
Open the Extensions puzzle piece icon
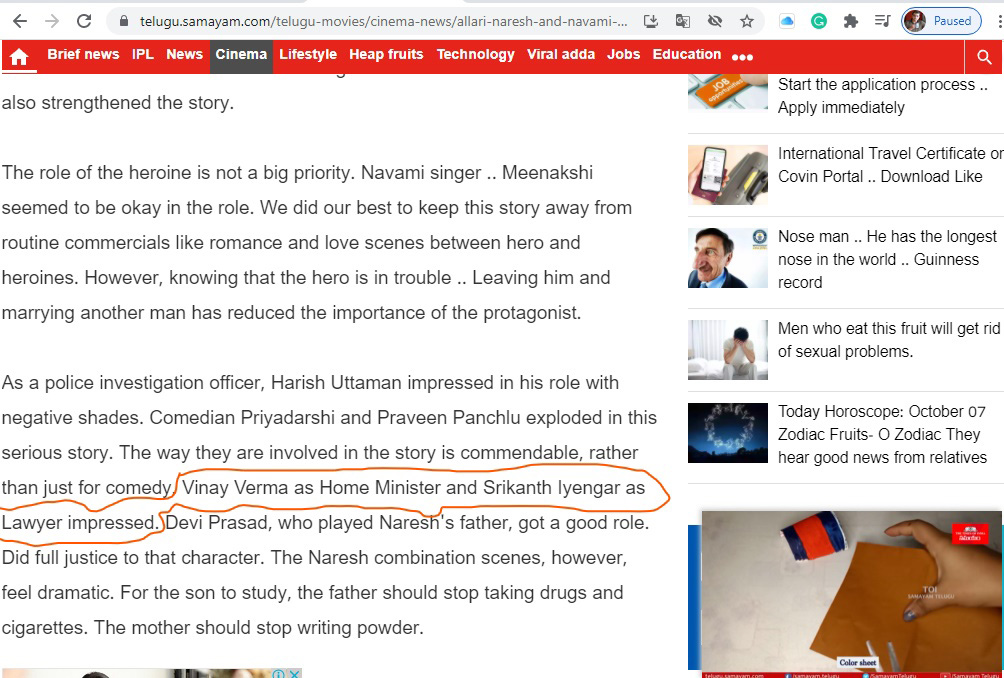[x=851, y=21]
